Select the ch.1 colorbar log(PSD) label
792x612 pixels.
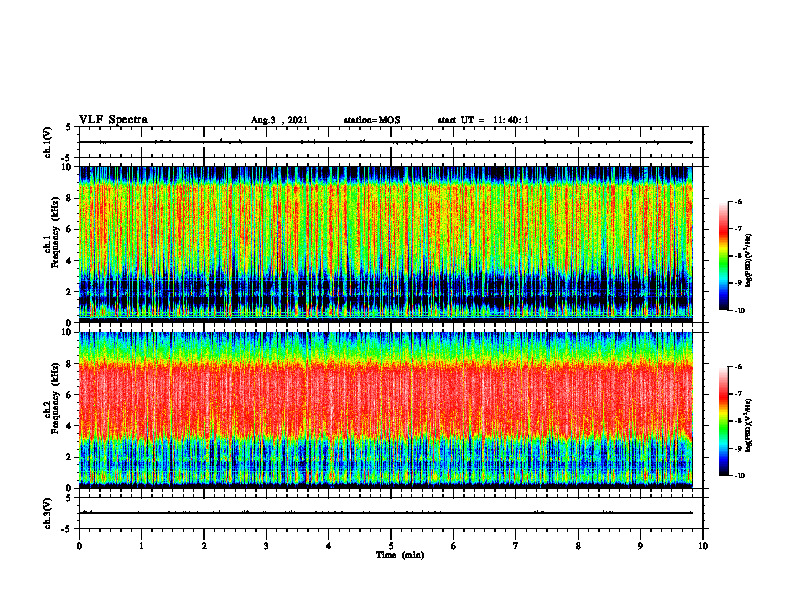pos(750,261)
